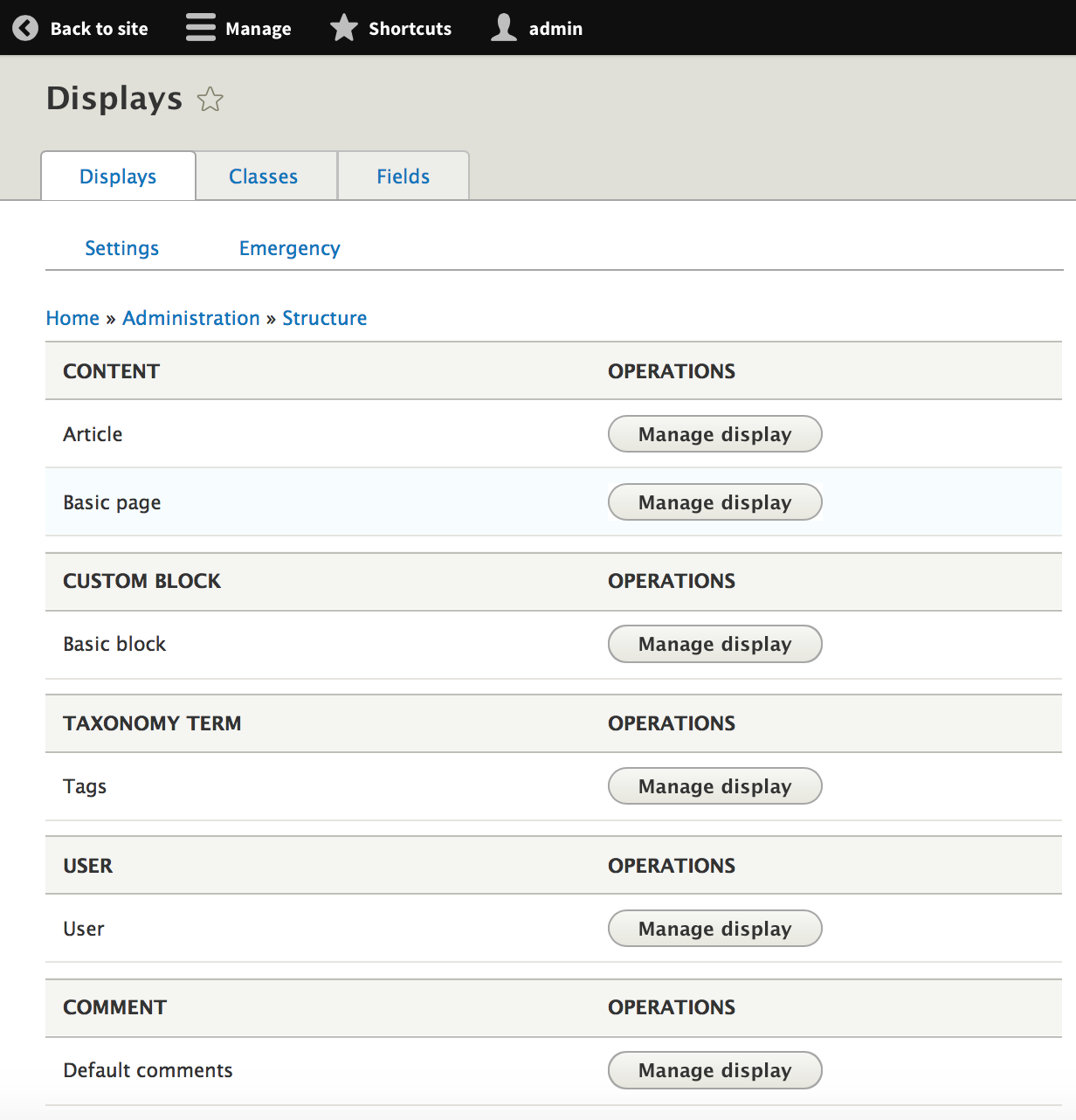Open the Settings secondary tab

coord(122,248)
